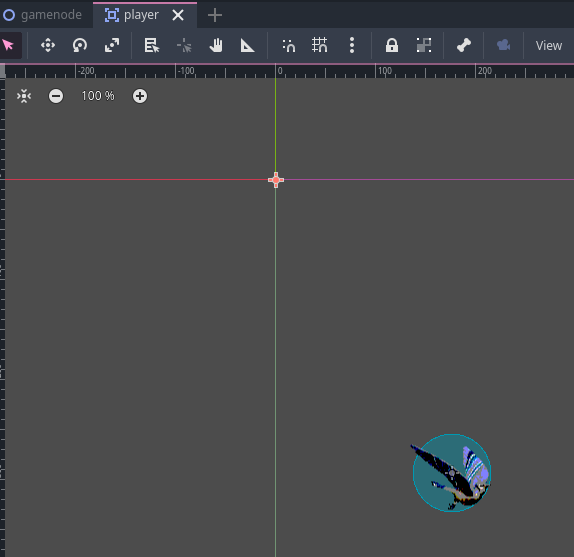Toggle smart snapping
This screenshot has width=574, height=557.
pyautogui.click(x=288, y=45)
